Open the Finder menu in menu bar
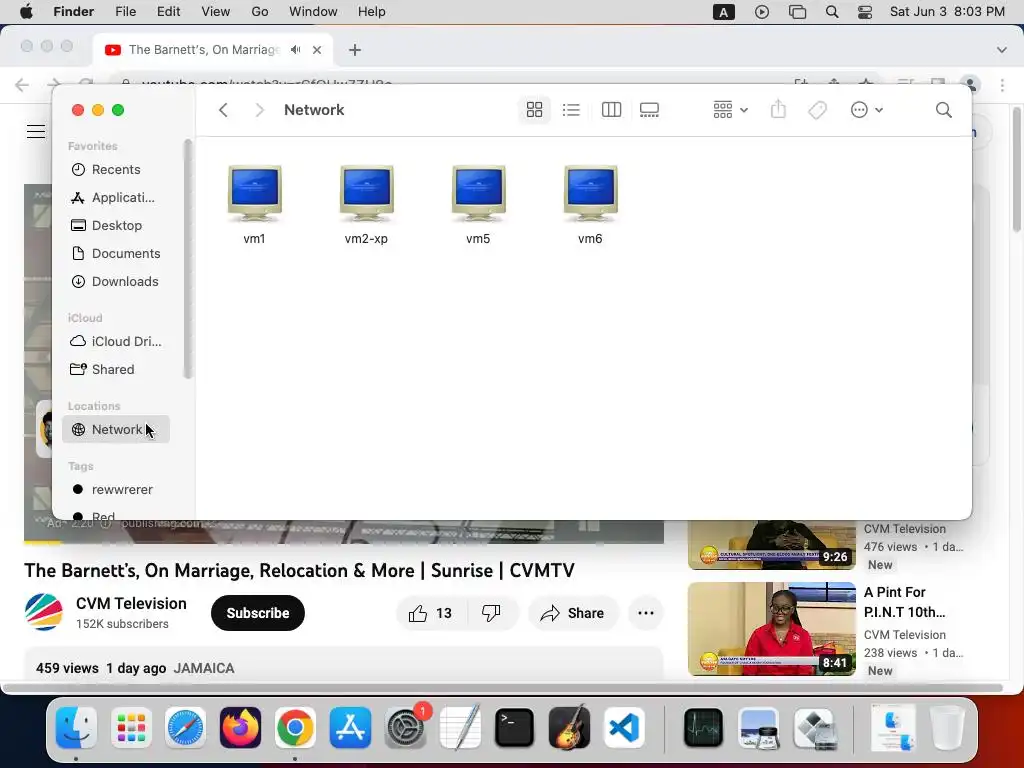This screenshot has width=1024, height=768. click(73, 11)
